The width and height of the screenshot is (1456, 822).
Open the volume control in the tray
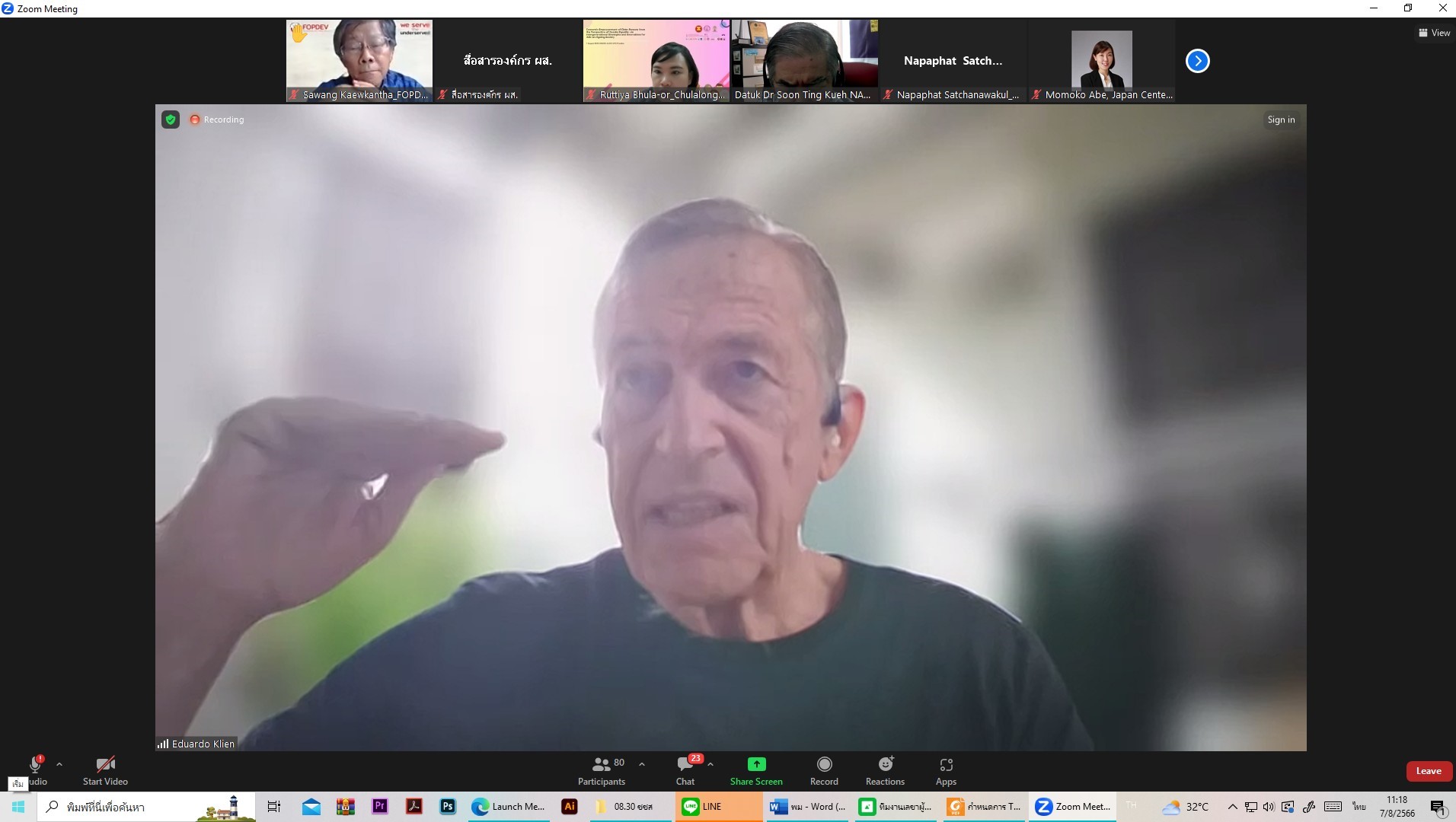1269,807
